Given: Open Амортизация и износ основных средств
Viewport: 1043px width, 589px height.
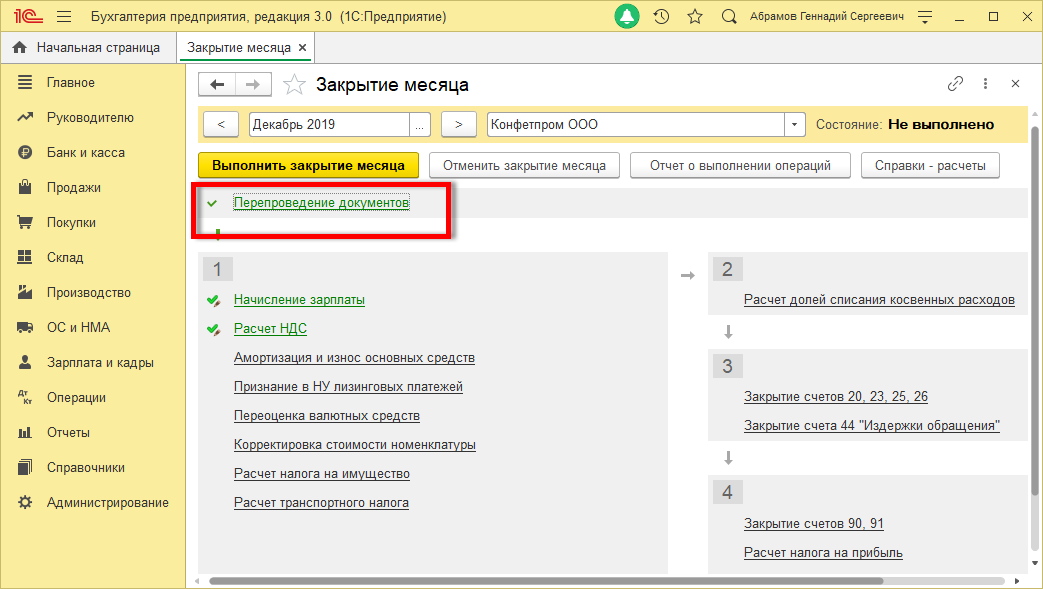Looking at the screenshot, I should (x=354, y=358).
